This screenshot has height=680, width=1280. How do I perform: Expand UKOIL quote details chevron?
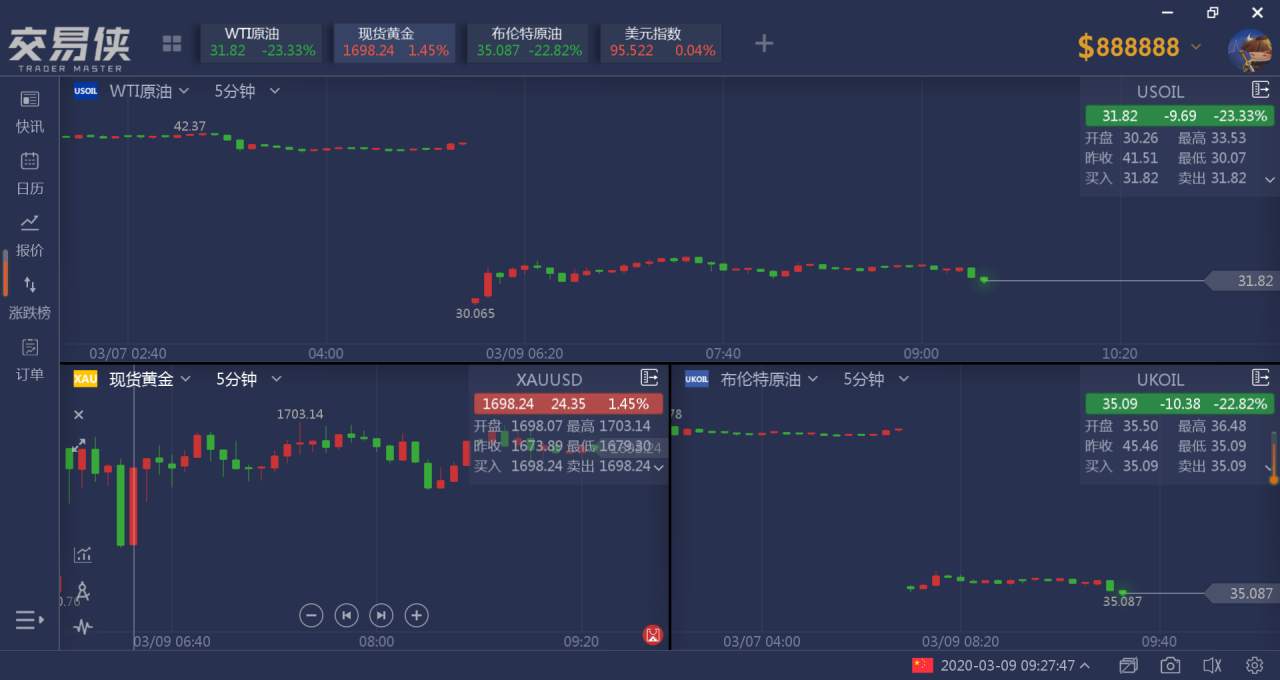point(1269,467)
